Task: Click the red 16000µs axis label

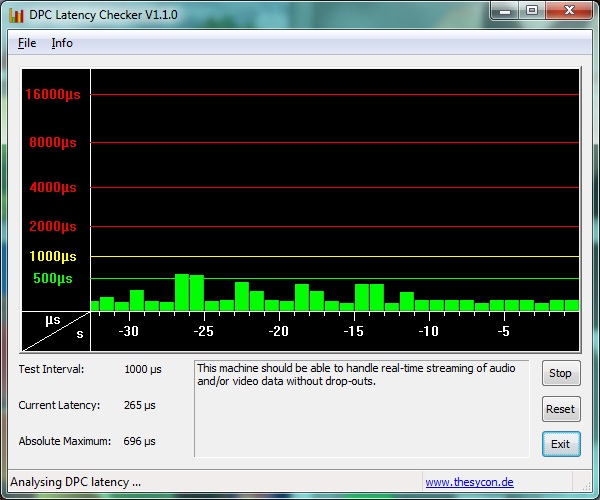Action: [x=52, y=95]
